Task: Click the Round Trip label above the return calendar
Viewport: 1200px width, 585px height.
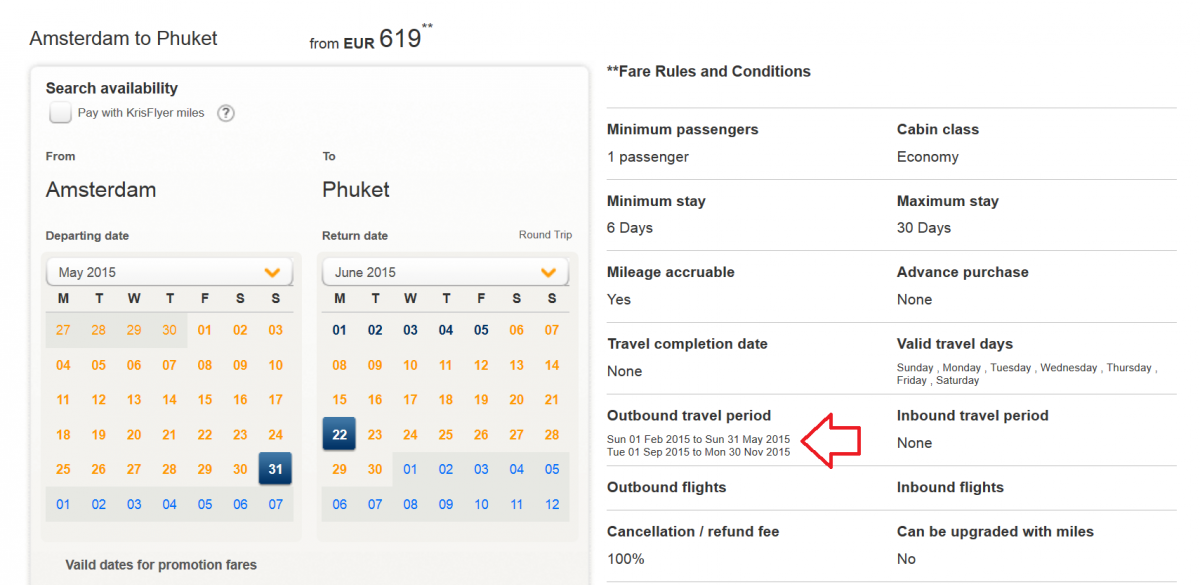Action: 545,235
